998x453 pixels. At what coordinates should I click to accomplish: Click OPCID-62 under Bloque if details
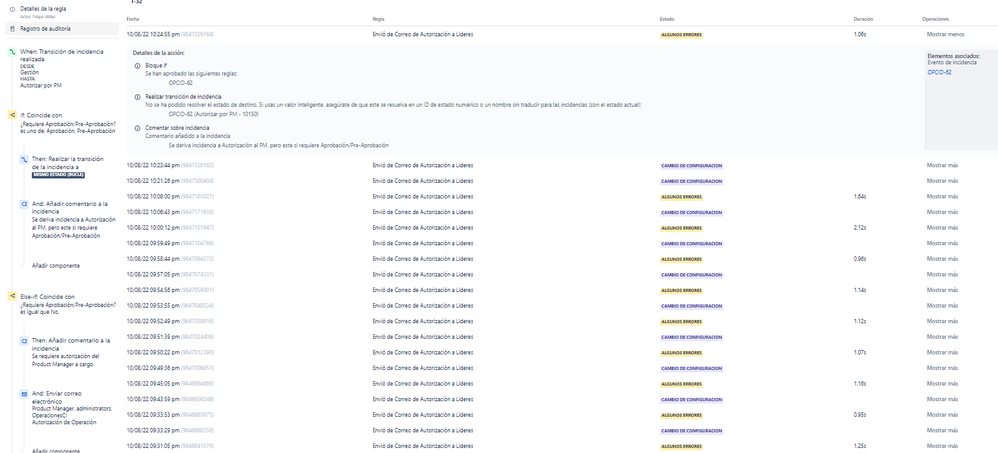point(181,83)
